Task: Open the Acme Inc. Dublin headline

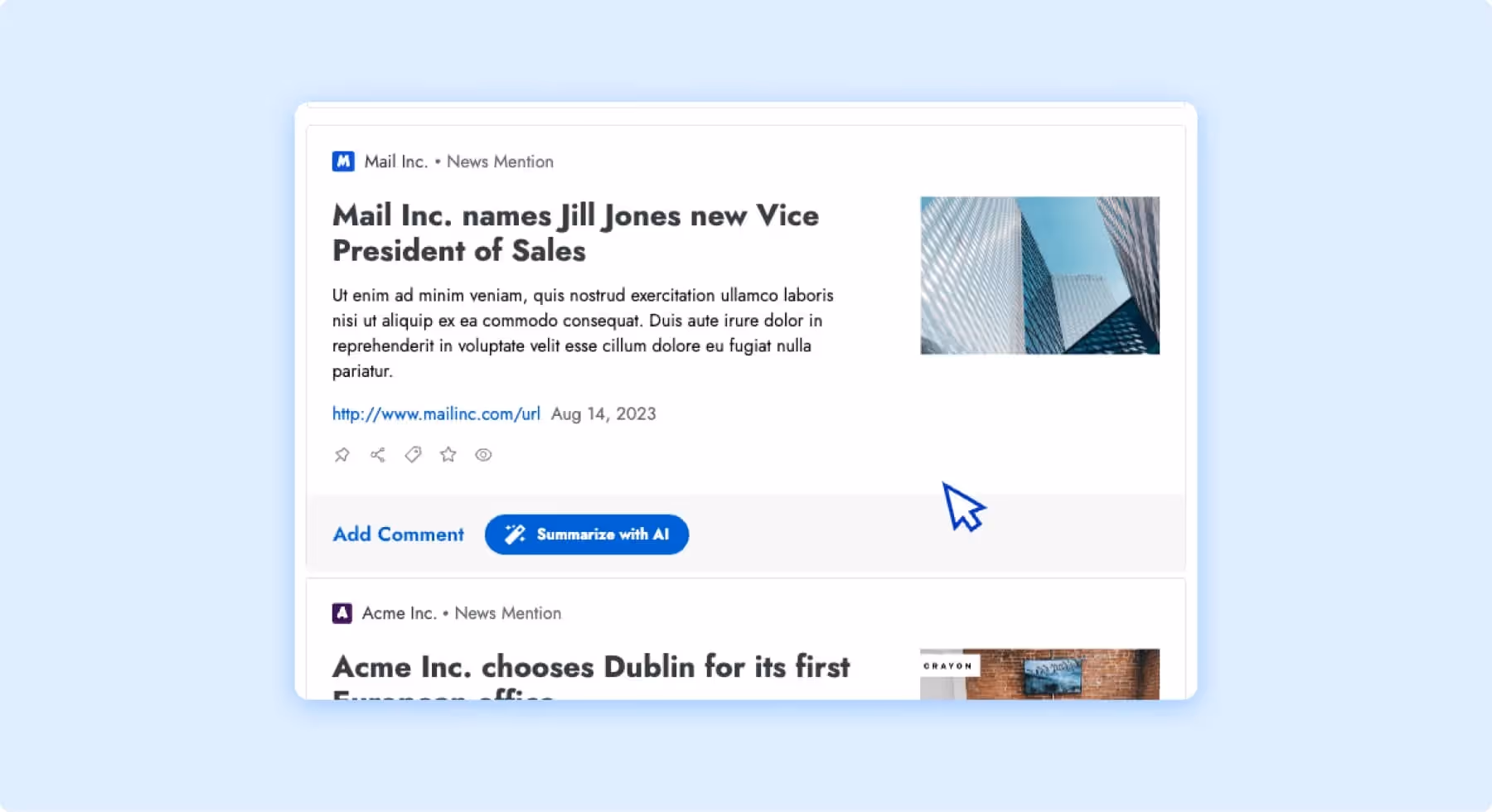Action: pyautogui.click(x=591, y=666)
